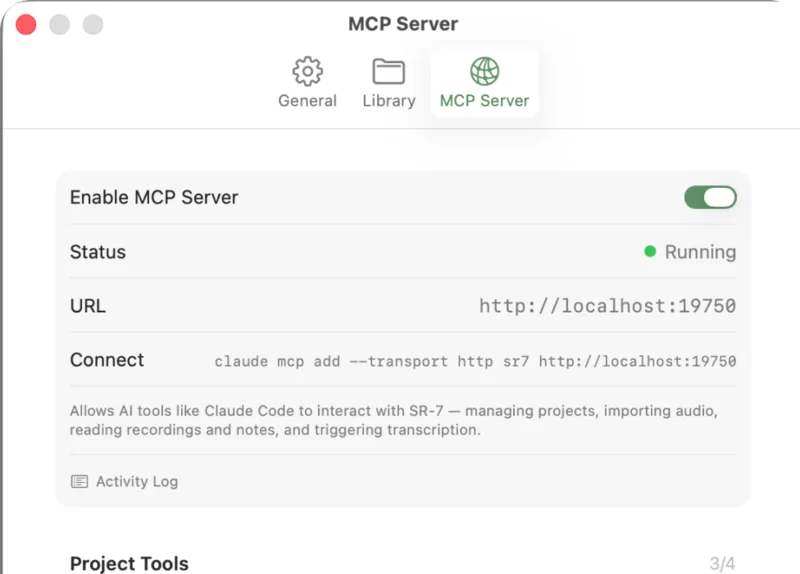
Task: Click the Connect row label
Action: coord(107,360)
